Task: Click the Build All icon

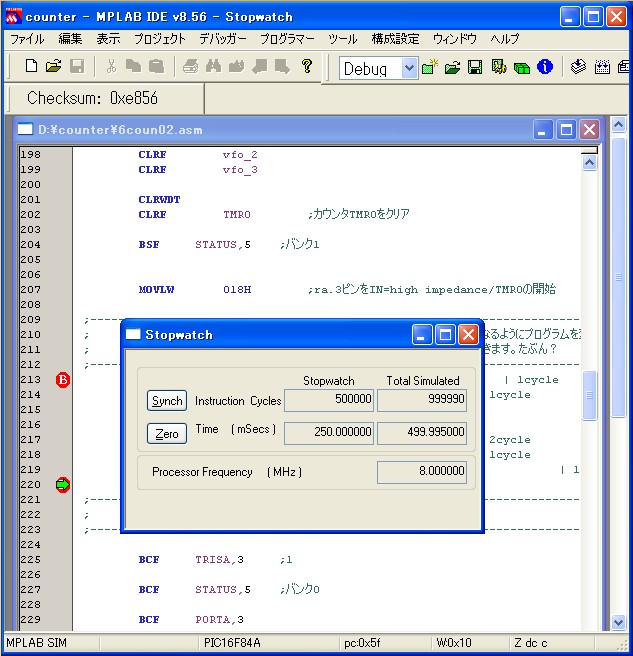Action: coord(602,67)
